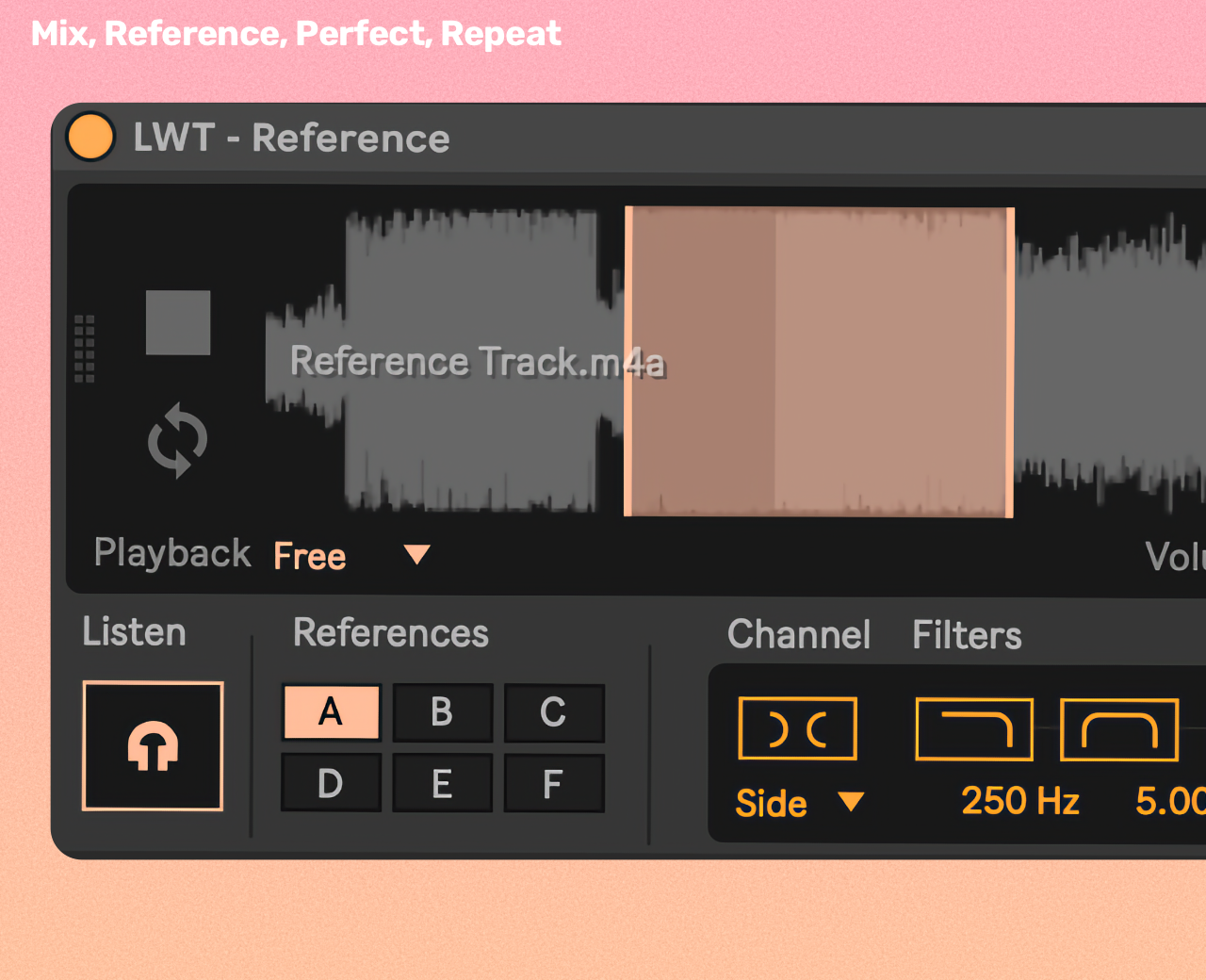The image size is (1206, 980).
Task: Click the dotted drag handle grip
Action: coord(84,349)
